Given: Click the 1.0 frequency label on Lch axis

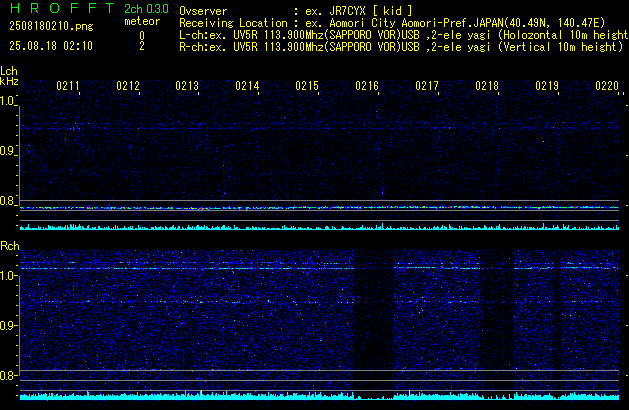Looking at the screenshot, I should [7, 101].
